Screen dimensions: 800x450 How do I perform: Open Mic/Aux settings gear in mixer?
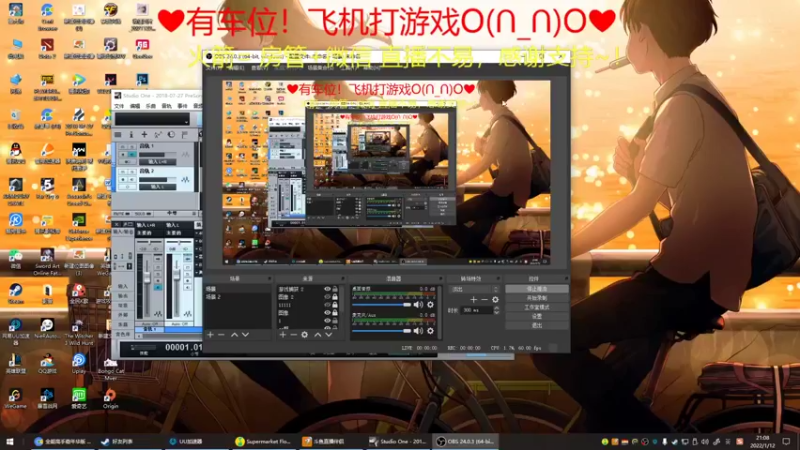(x=430, y=331)
